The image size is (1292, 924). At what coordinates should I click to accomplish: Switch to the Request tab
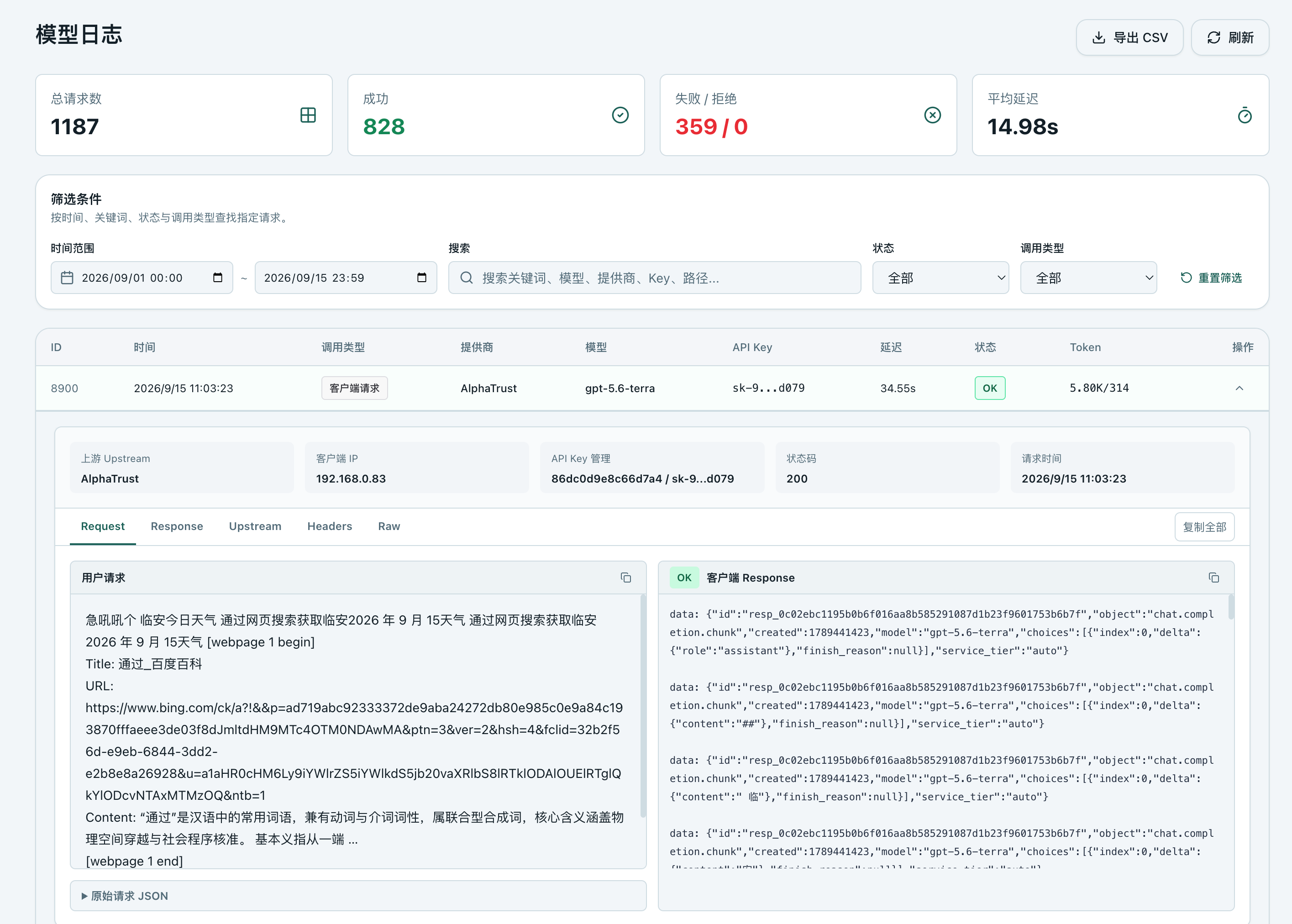[102, 526]
